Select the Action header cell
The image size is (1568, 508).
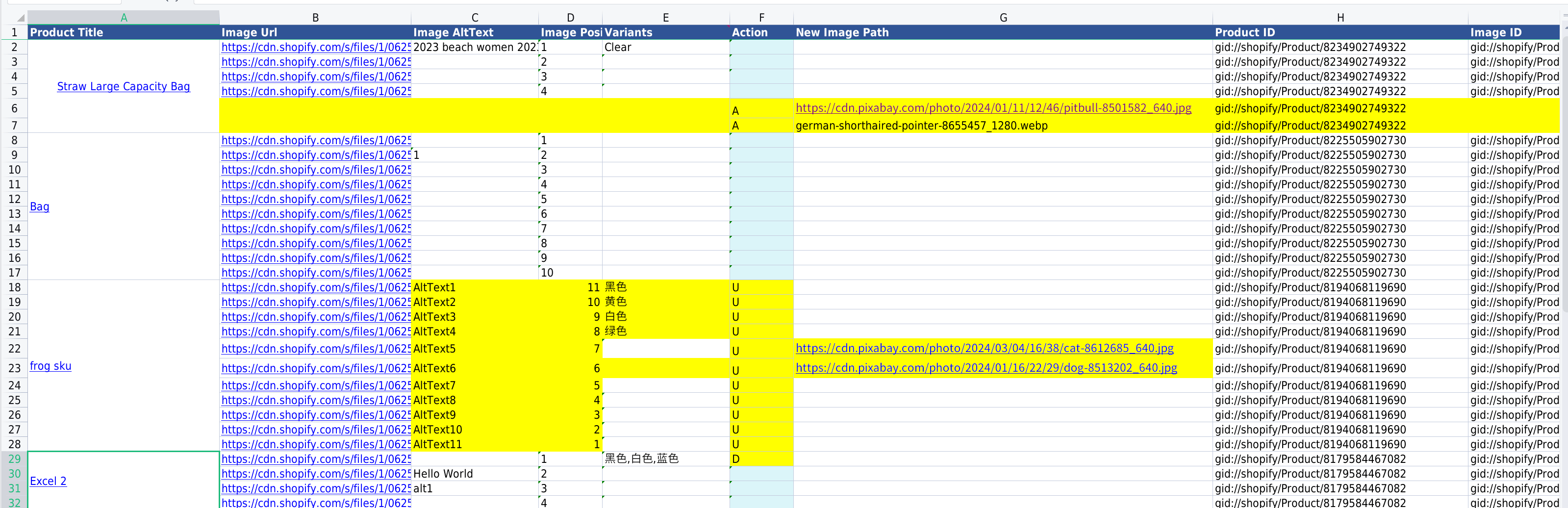click(761, 32)
